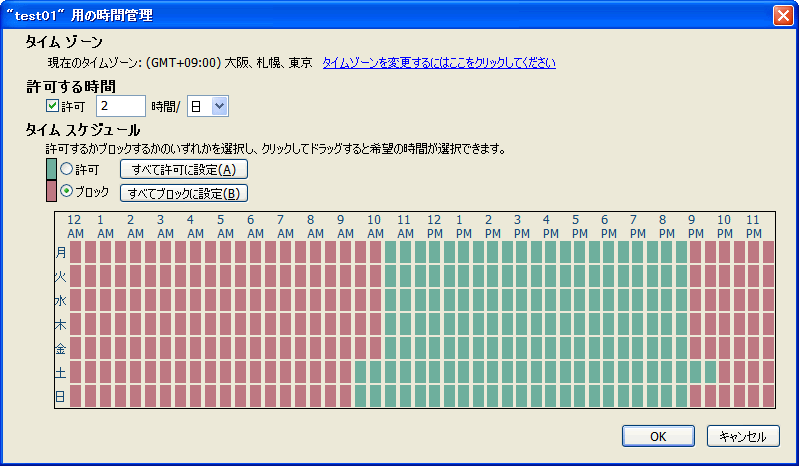Select the ブロック radio button
Screen dimensions: 799x466
66,191
